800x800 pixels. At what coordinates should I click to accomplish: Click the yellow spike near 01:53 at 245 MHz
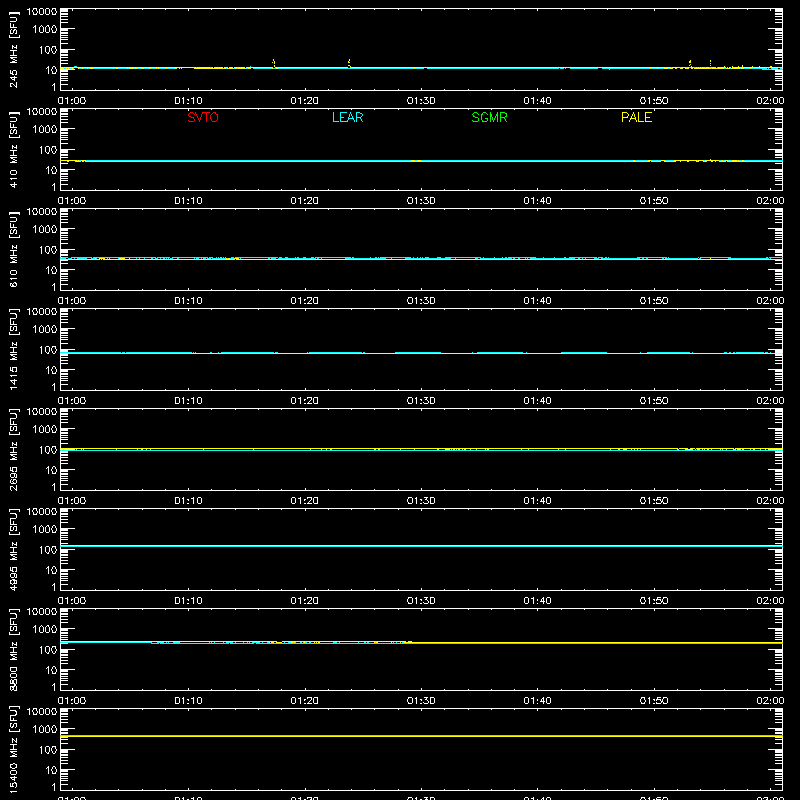[690, 64]
